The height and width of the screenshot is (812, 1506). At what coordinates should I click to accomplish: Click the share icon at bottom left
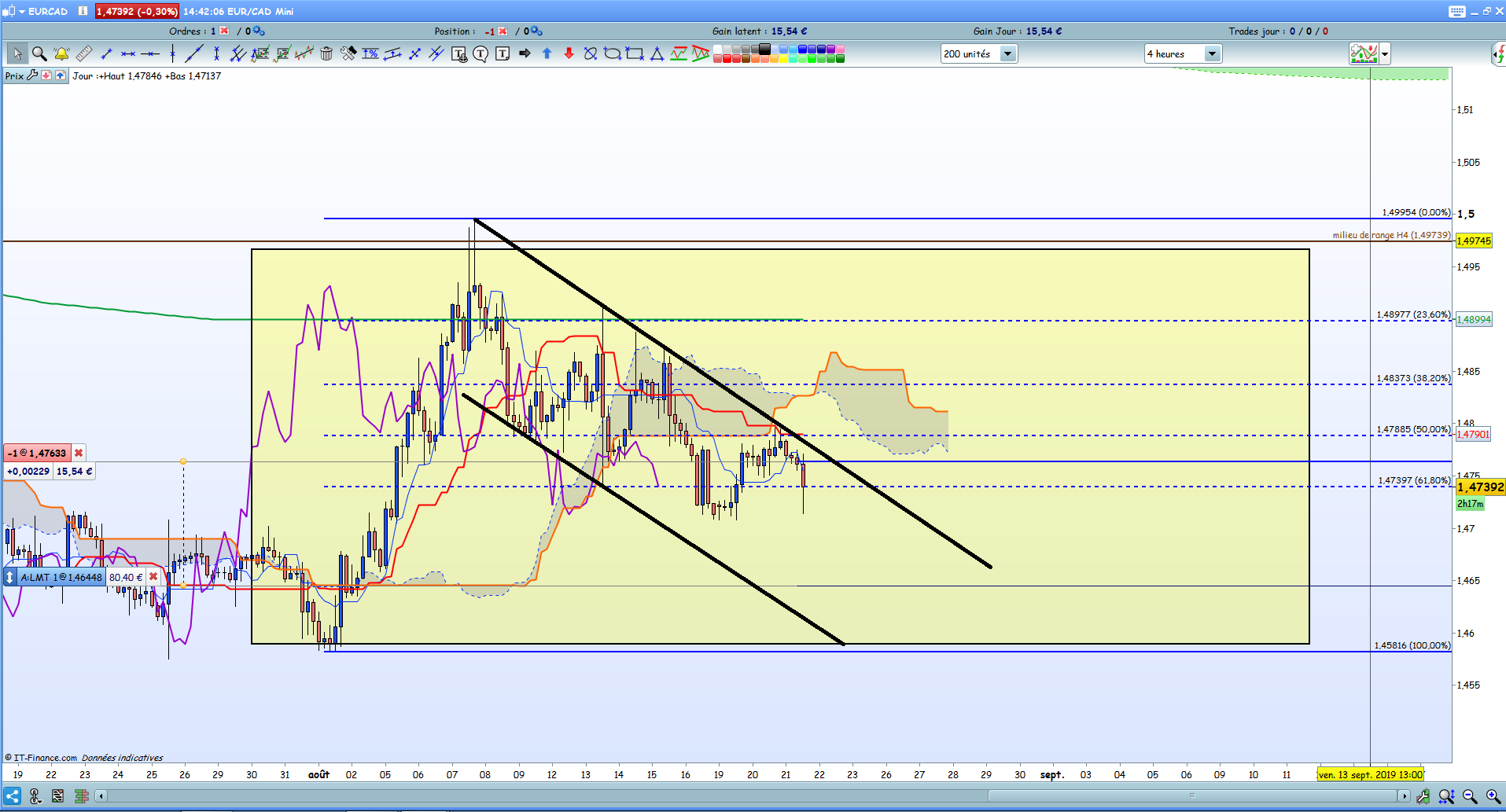coord(12,796)
